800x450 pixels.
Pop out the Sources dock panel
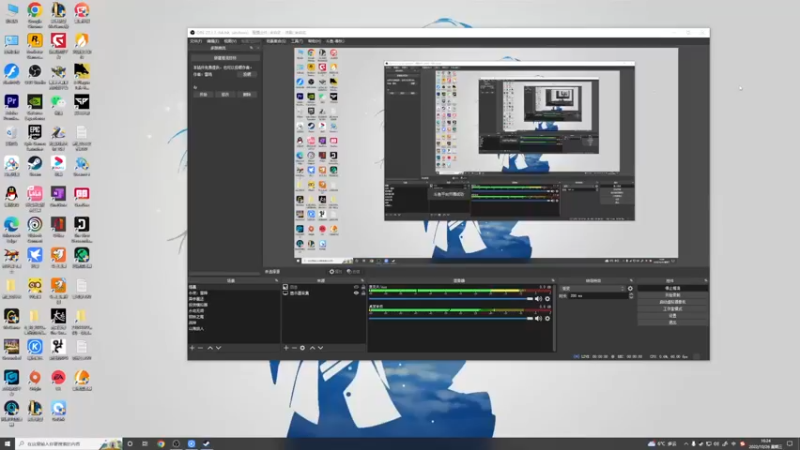(x=363, y=281)
